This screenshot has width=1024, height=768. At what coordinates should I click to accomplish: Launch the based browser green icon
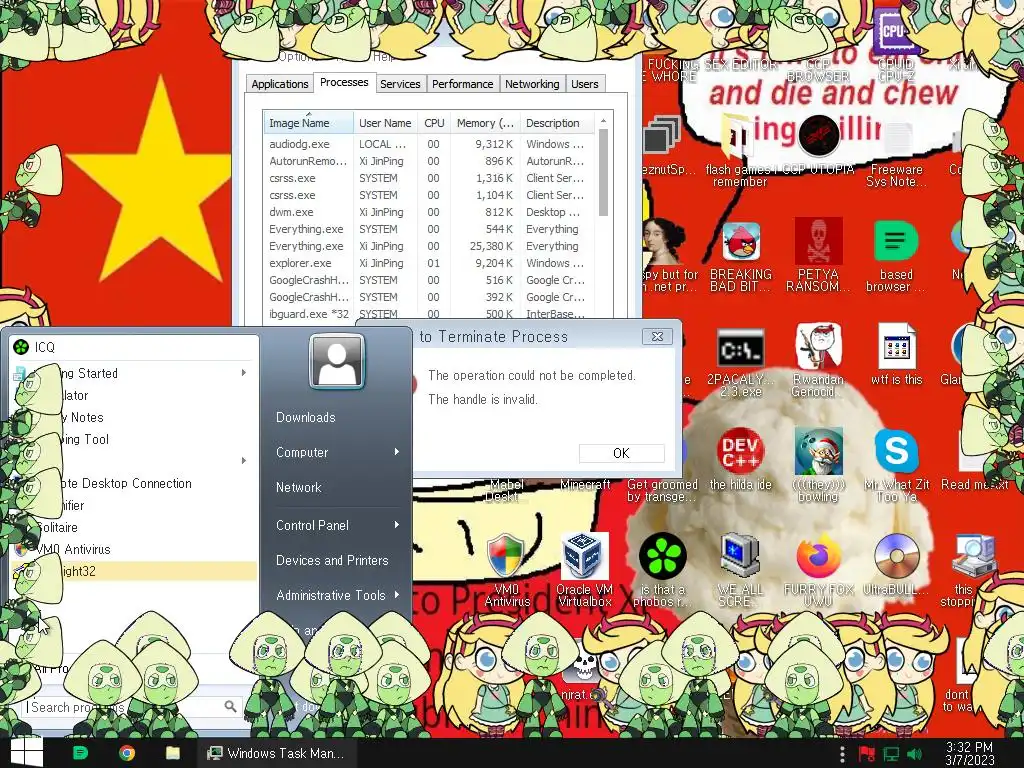895,242
